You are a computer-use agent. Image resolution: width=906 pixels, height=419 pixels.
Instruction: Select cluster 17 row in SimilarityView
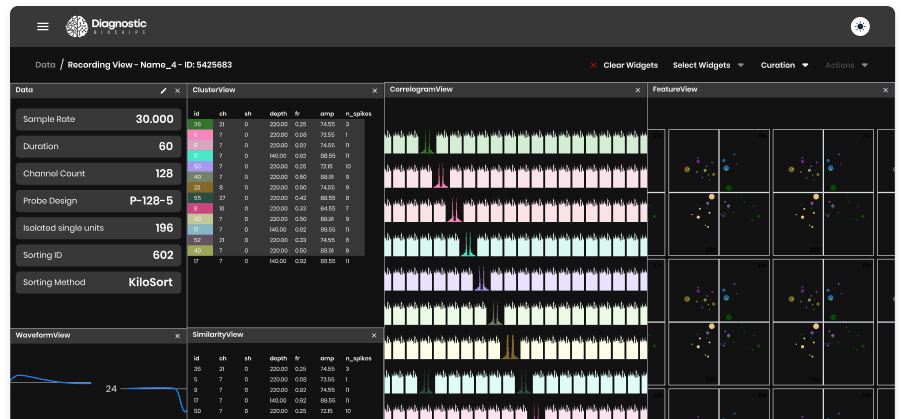tap(282, 400)
